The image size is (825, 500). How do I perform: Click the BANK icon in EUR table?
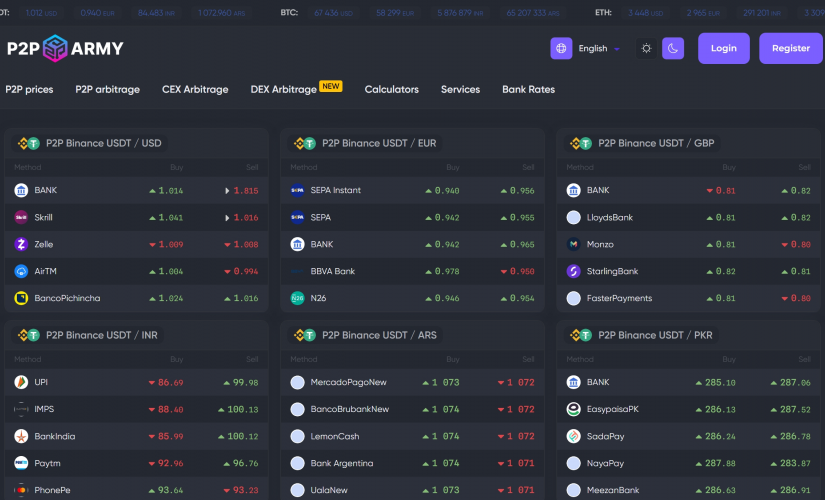(297, 244)
